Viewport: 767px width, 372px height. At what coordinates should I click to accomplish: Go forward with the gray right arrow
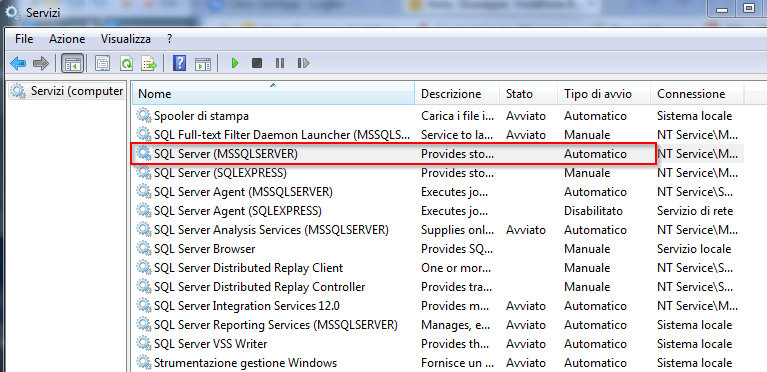pyautogui.click(x=41, y=63)
